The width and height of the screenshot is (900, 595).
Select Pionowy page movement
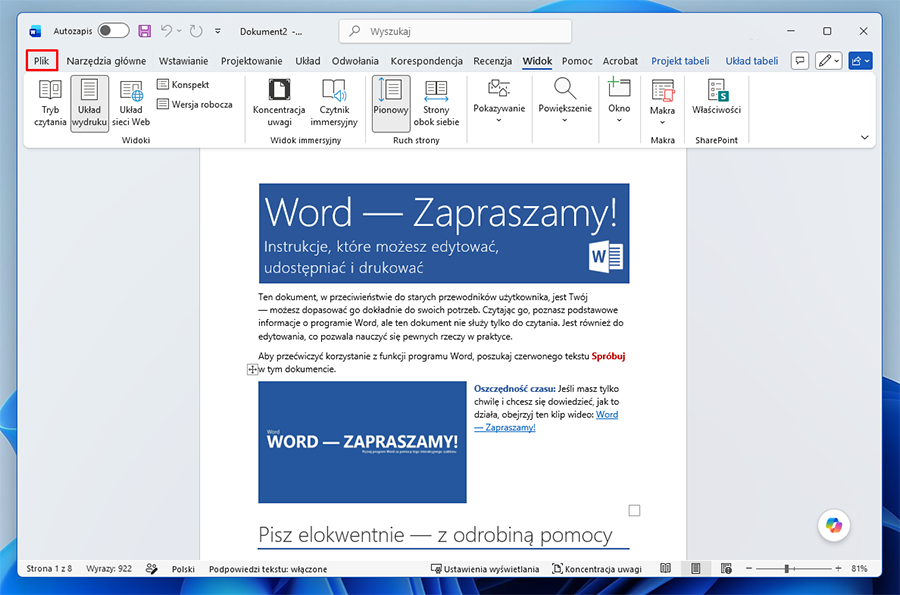tap(391, 104)
